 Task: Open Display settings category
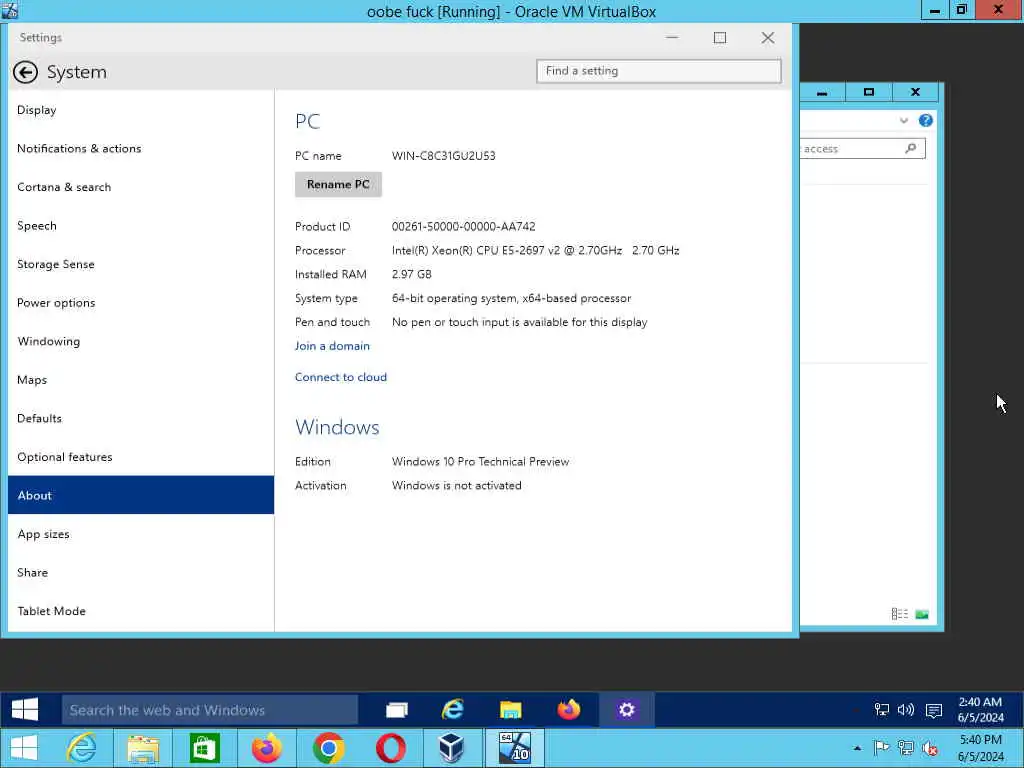141,110
